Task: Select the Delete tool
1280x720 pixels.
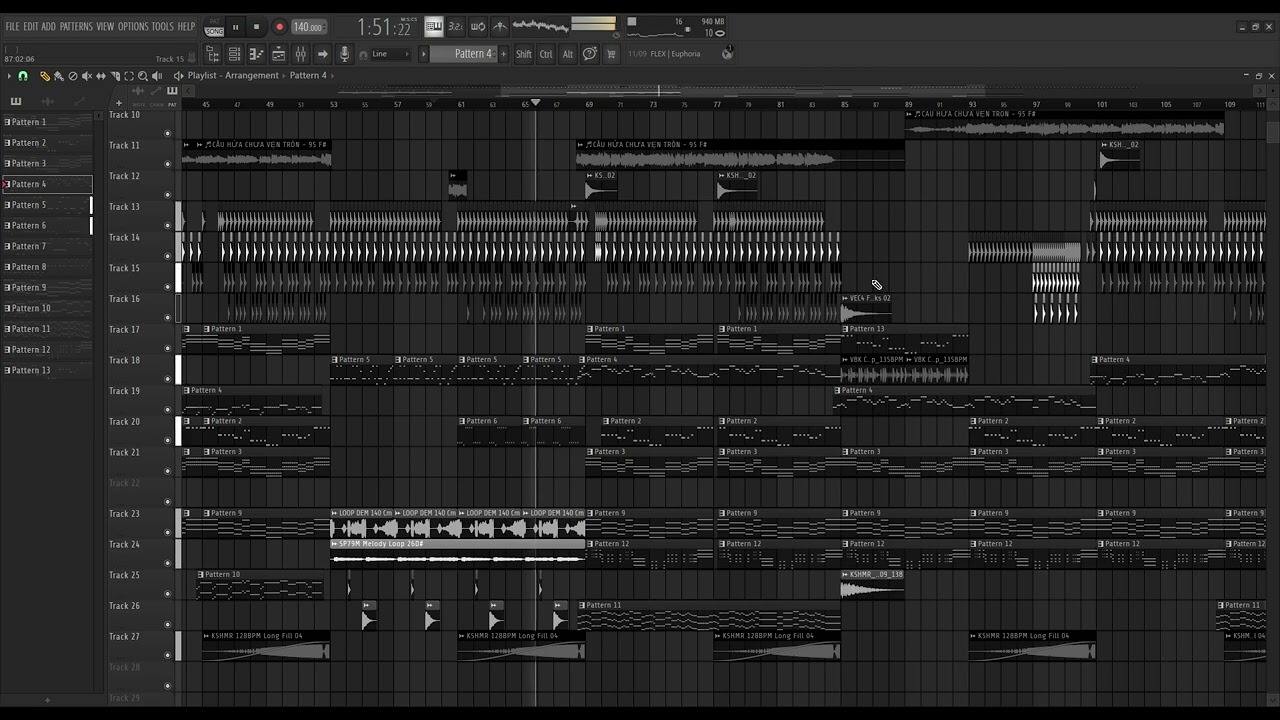Action: (x=72, y=76)
